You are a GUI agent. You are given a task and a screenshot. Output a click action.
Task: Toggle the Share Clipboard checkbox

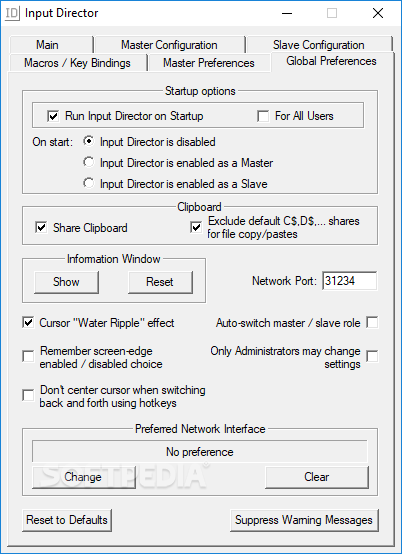[41, 228]
